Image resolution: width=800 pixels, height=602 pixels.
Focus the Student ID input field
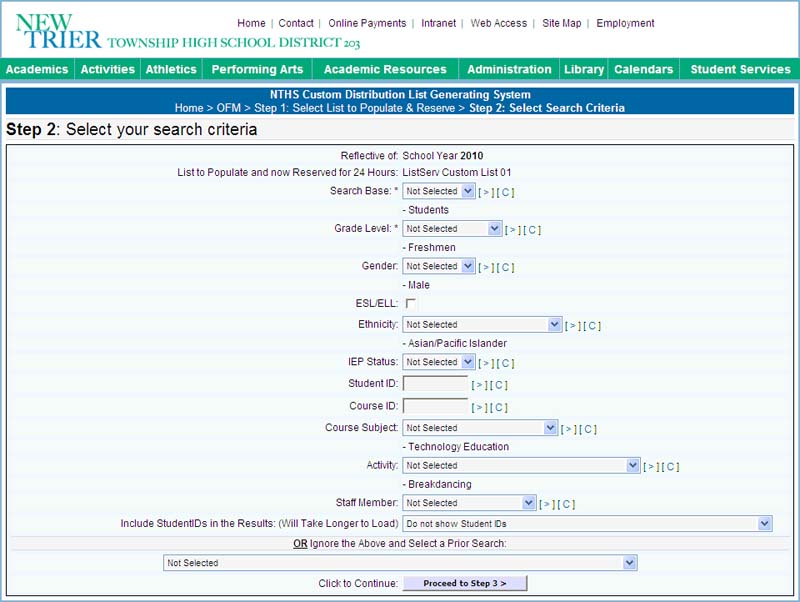pos(435,384)
